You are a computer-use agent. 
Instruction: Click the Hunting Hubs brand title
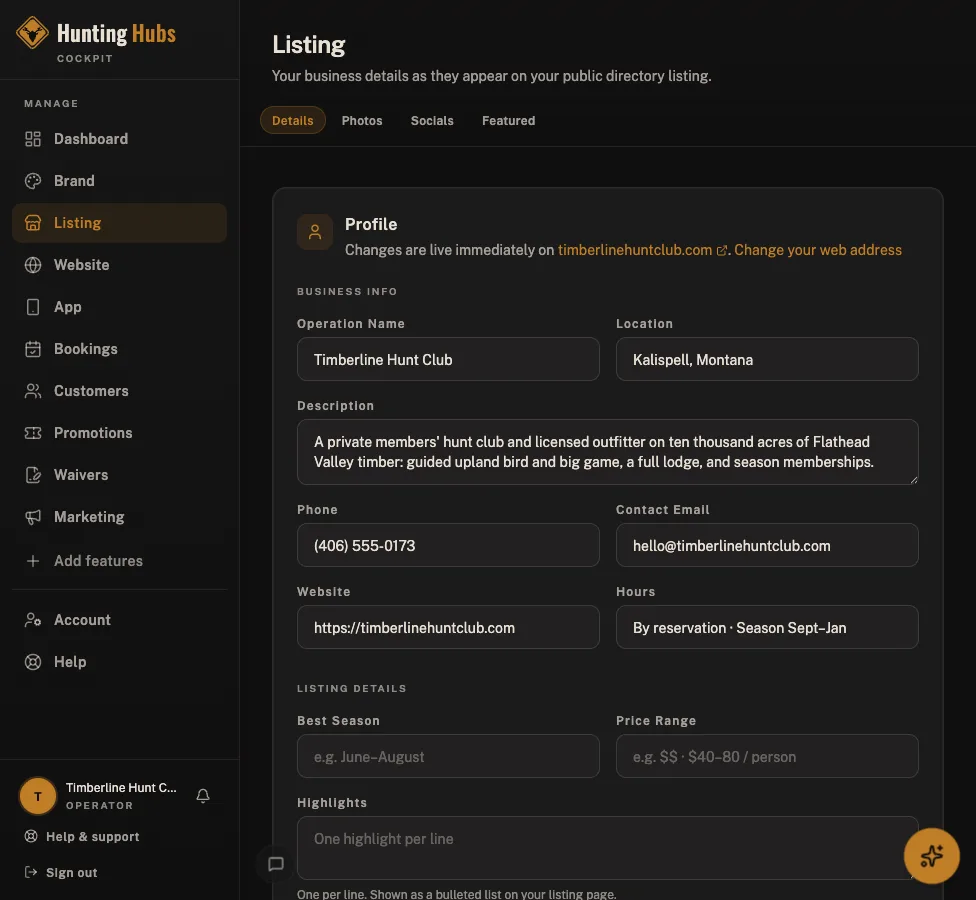[x=116, y=33]
